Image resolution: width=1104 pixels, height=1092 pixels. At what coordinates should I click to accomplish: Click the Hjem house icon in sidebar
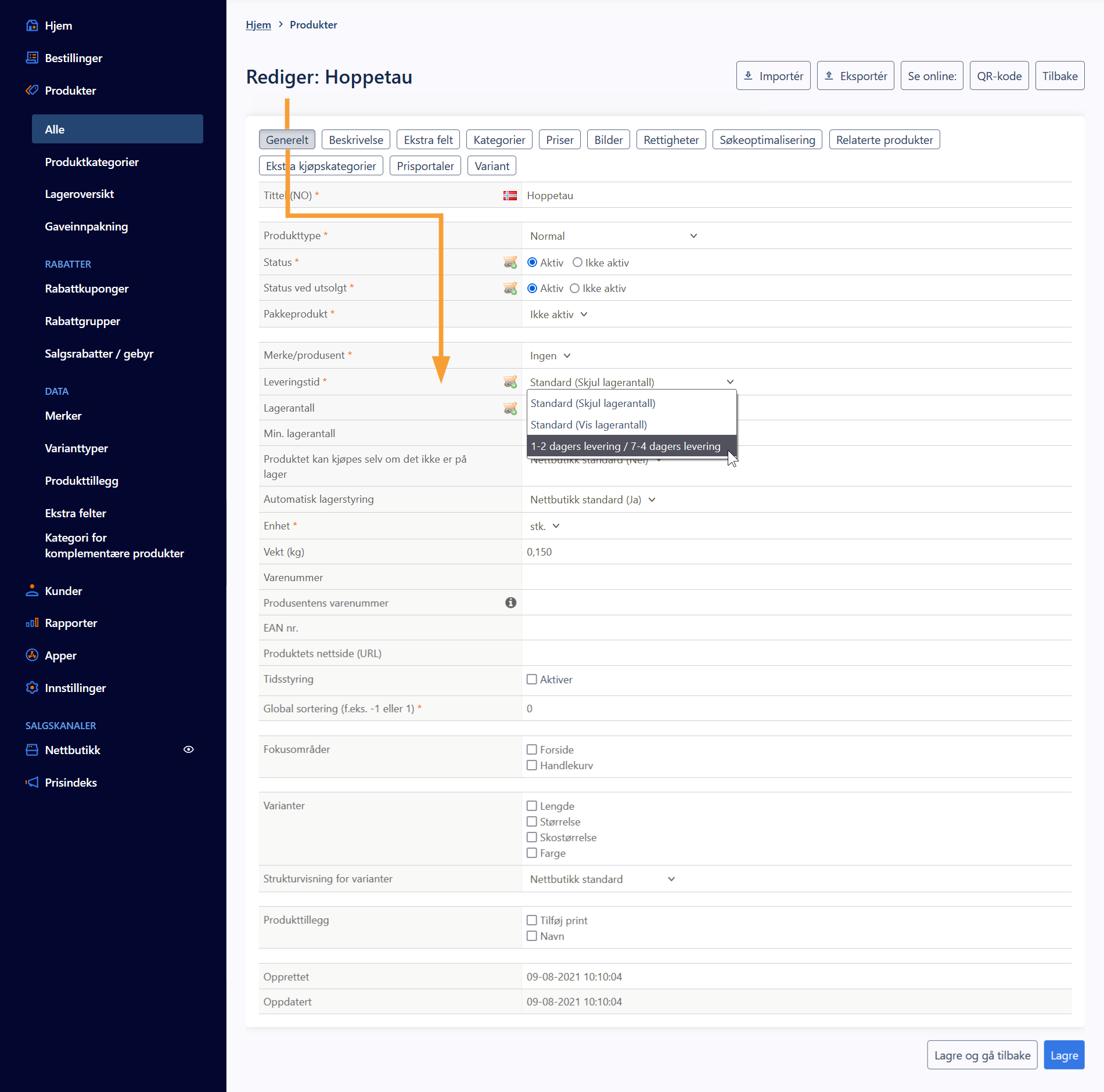click(x=32, y=26)
